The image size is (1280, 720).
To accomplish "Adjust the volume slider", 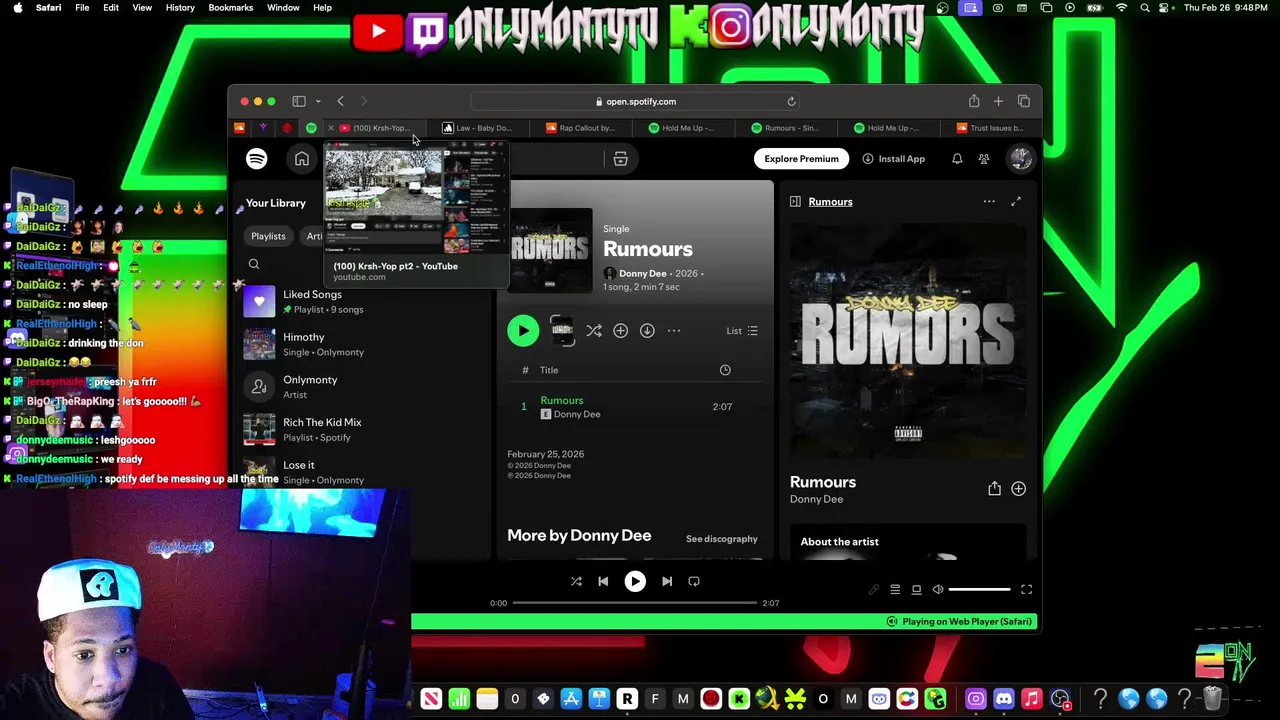I will click(x=979, y=590).
